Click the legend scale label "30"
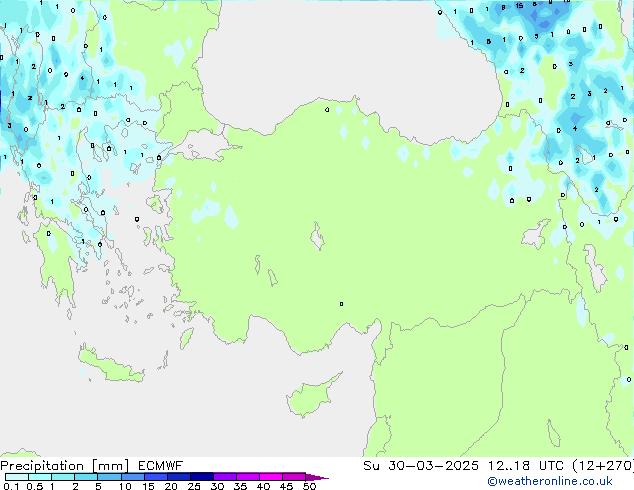634x490 pixels. click(x=217, y=486)
